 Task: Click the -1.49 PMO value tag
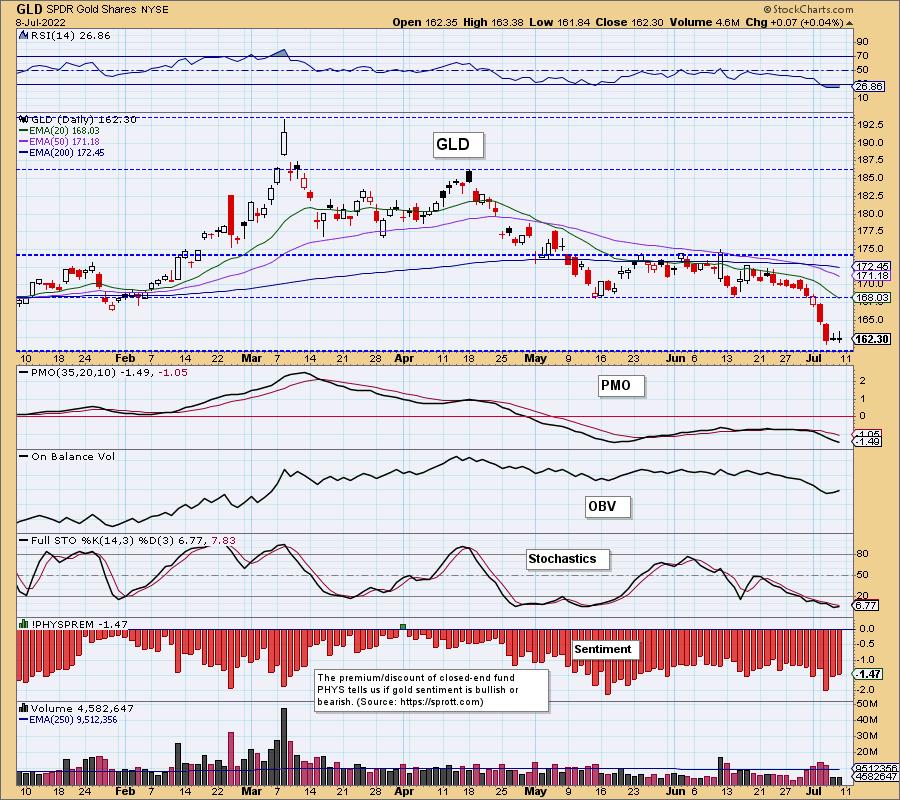[x=869, y=442]
